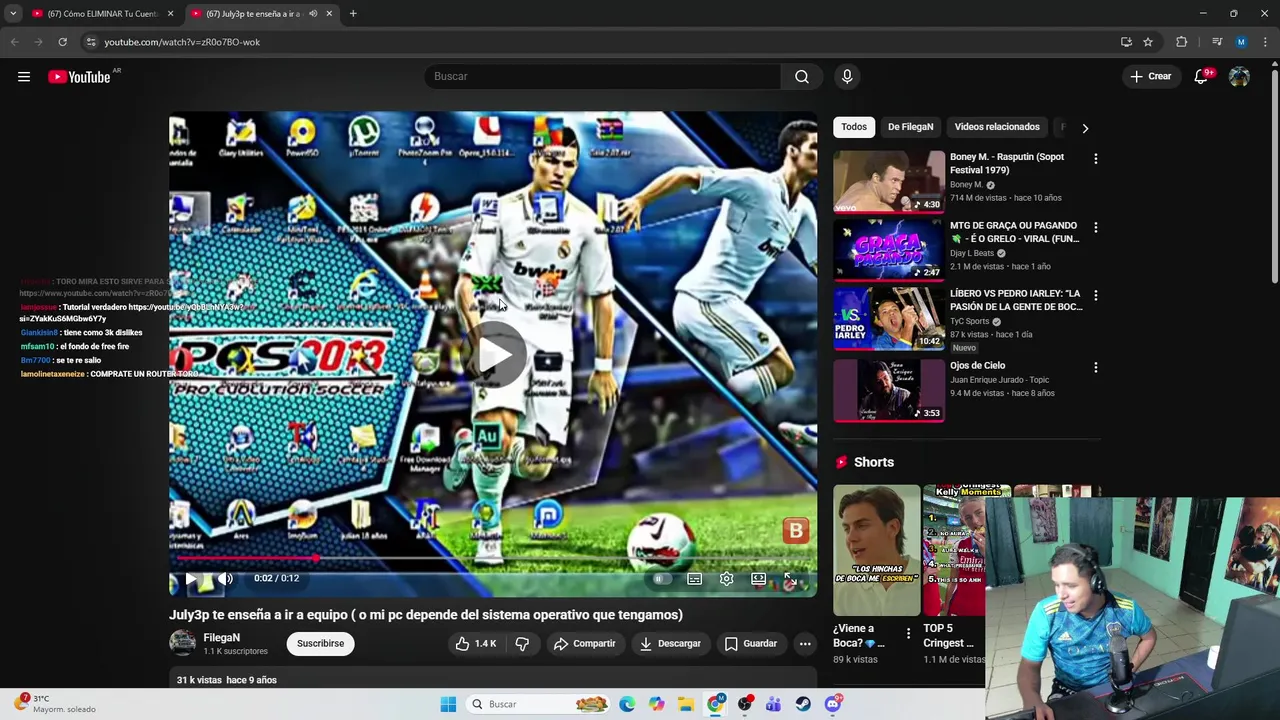Click the Crear button

[x=1151, y=77]
